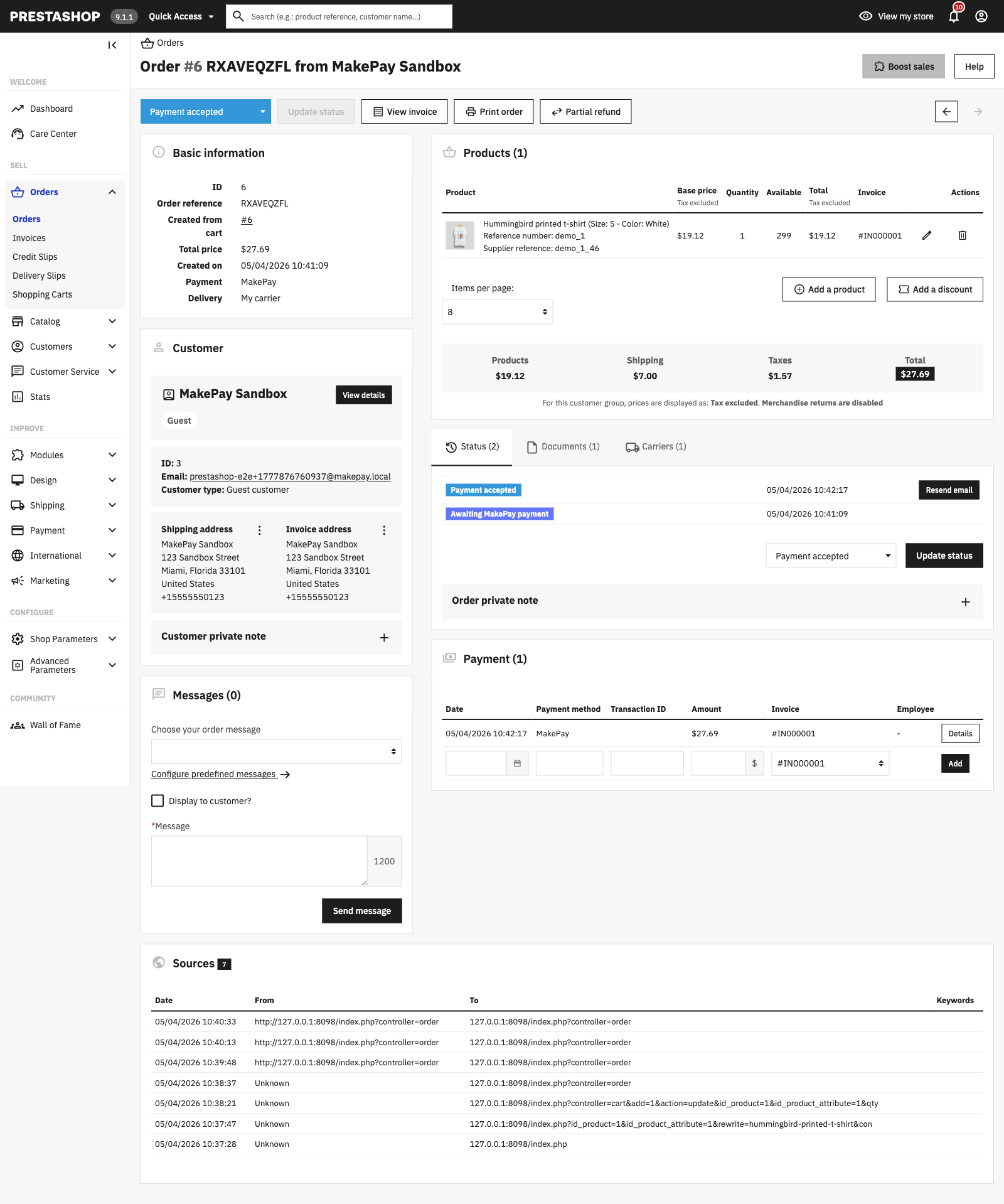
Task: Edit the Hummingbird t-shirt product line
Action: 927,235
